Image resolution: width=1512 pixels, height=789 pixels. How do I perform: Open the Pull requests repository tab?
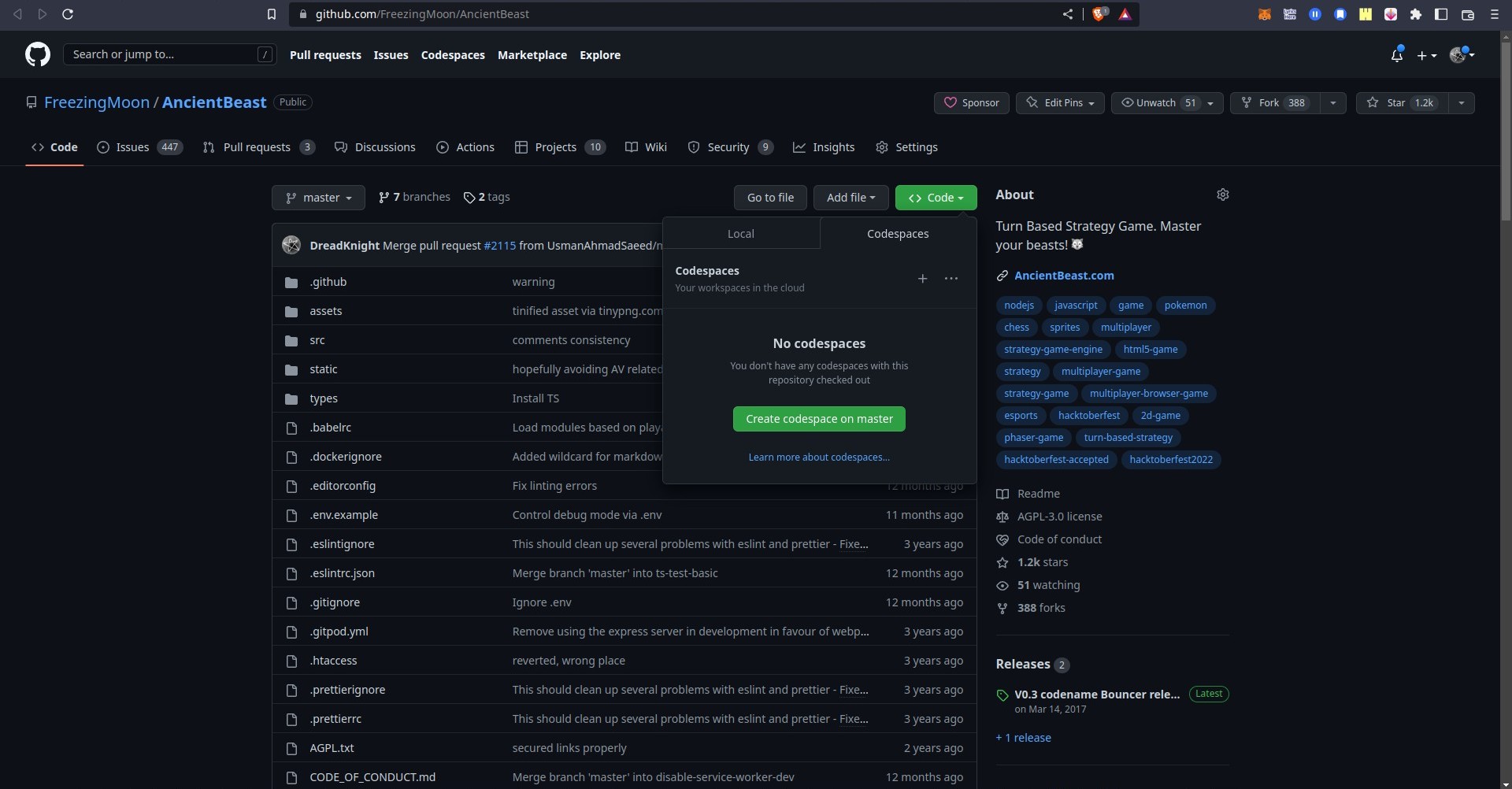[258, 147]
